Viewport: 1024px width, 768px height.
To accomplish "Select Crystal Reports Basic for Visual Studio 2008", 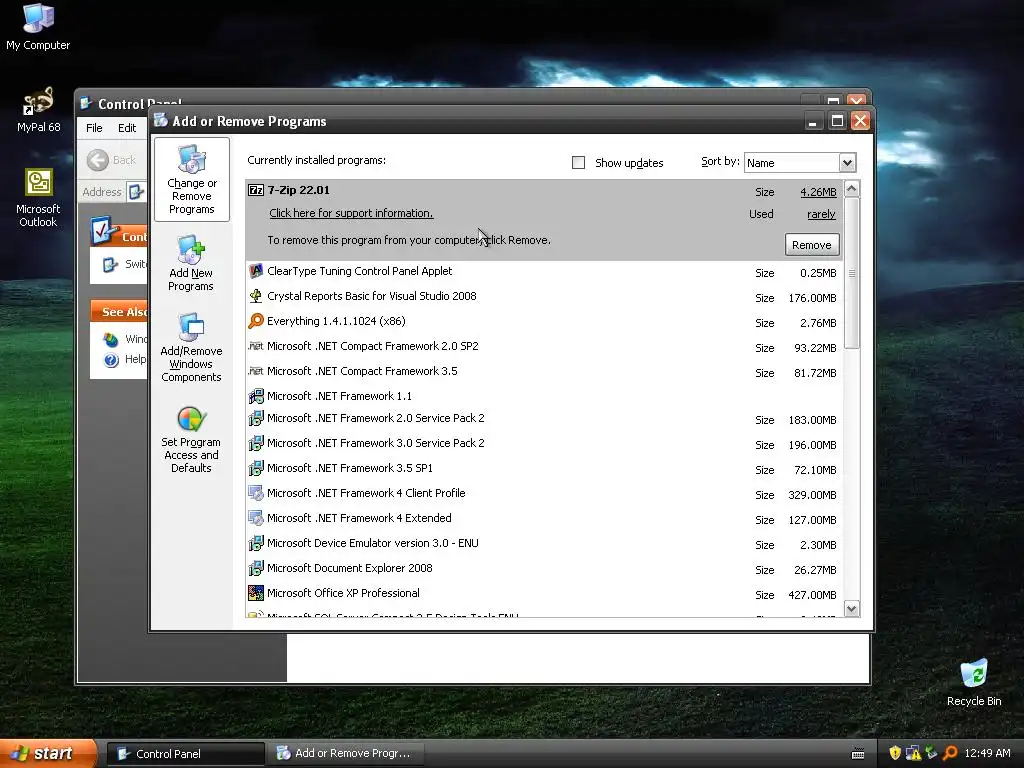I will (x=543, y=296).
